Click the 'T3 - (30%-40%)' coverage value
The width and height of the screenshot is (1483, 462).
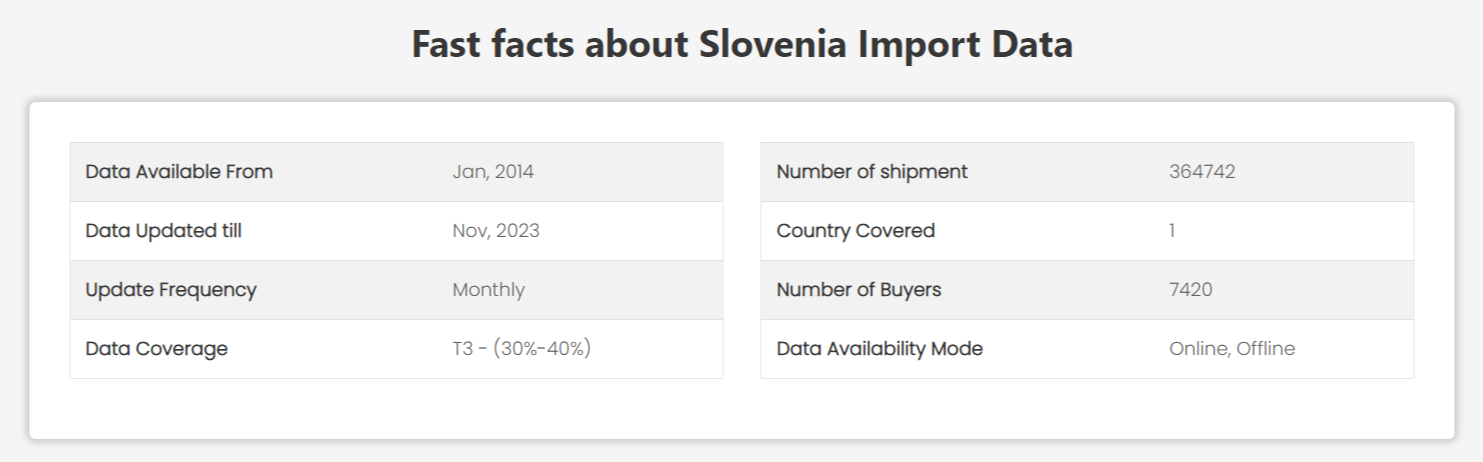522,349
